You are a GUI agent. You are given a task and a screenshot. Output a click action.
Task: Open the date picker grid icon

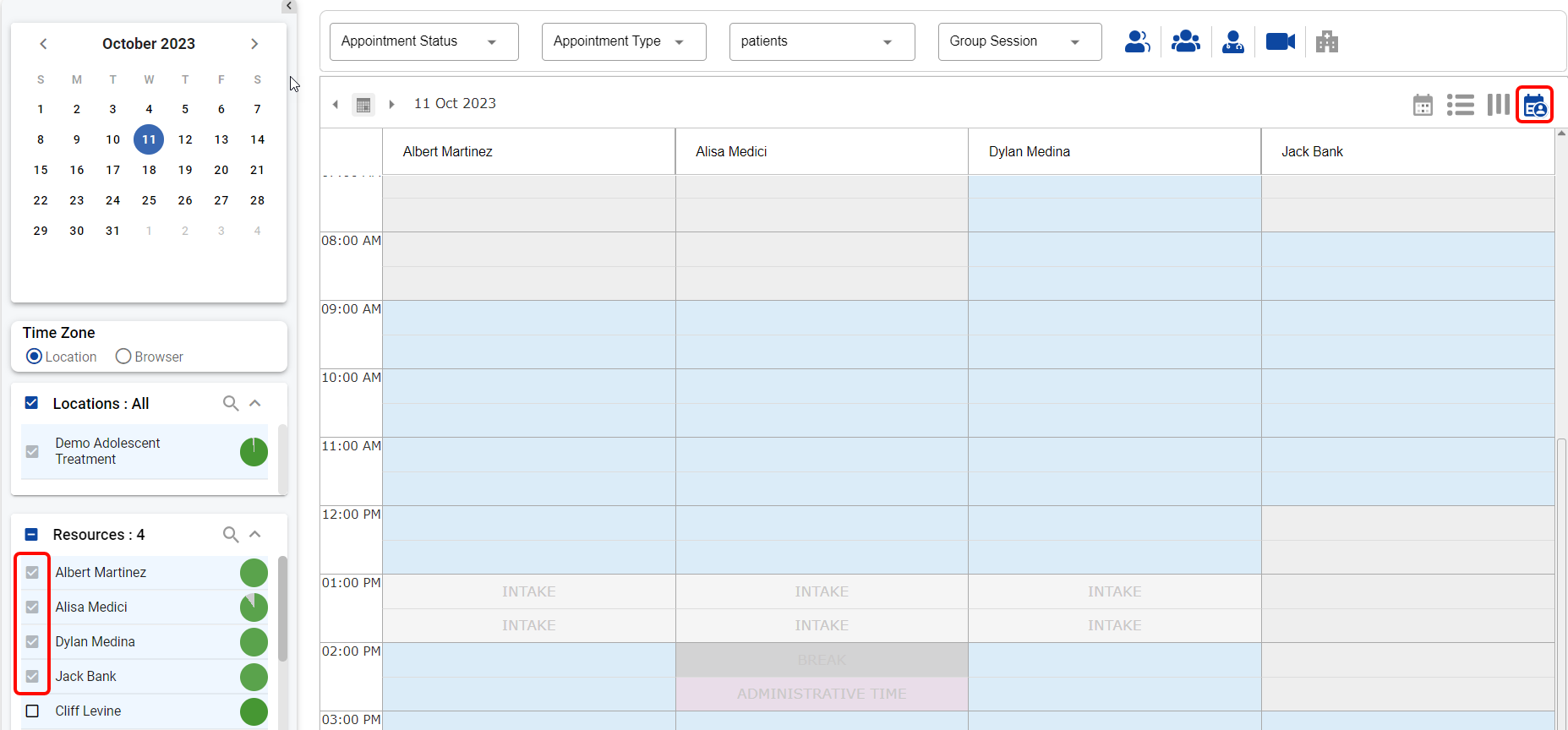363,105
